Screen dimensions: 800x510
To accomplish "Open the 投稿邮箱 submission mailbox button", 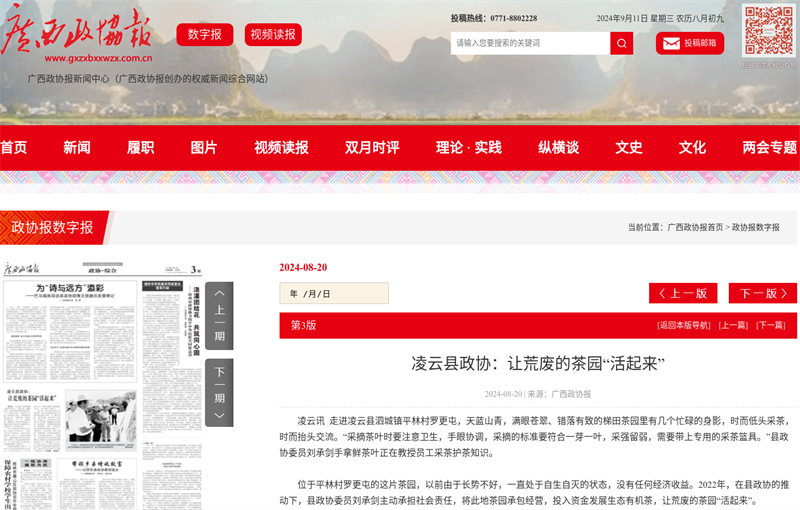I will pyautogui.click(x=690, y=43).
